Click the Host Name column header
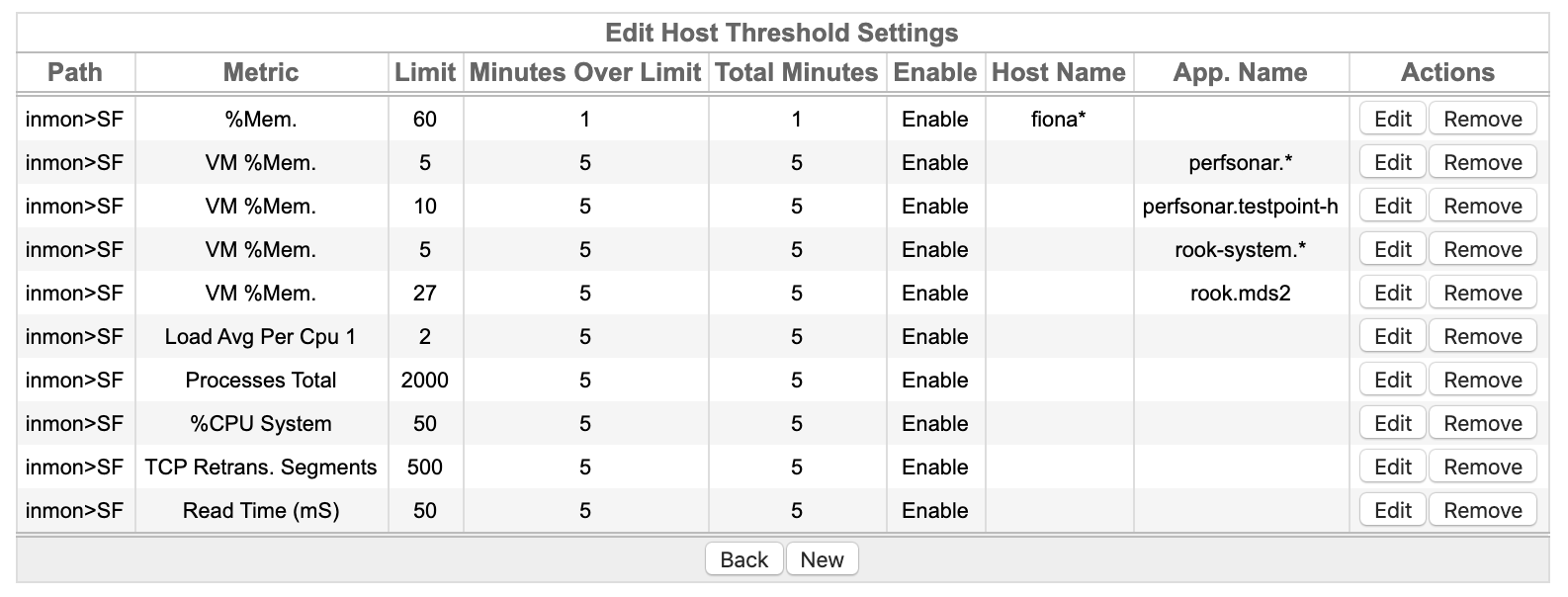The height and width of the screenshot is (597, 1568). pos(1059,72)
